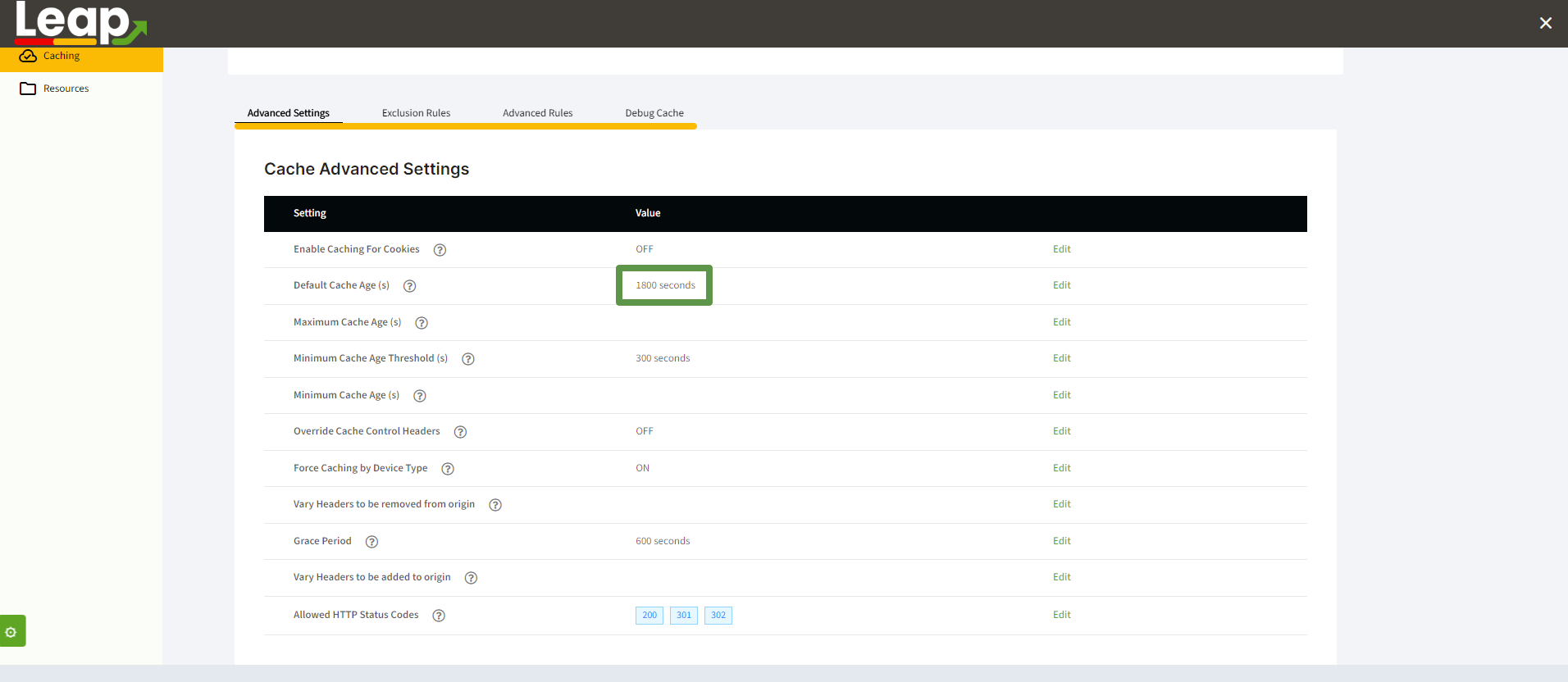Open help tooltip for Maximum Cache Age
The image size is (1568, 682).
(422, 323)
